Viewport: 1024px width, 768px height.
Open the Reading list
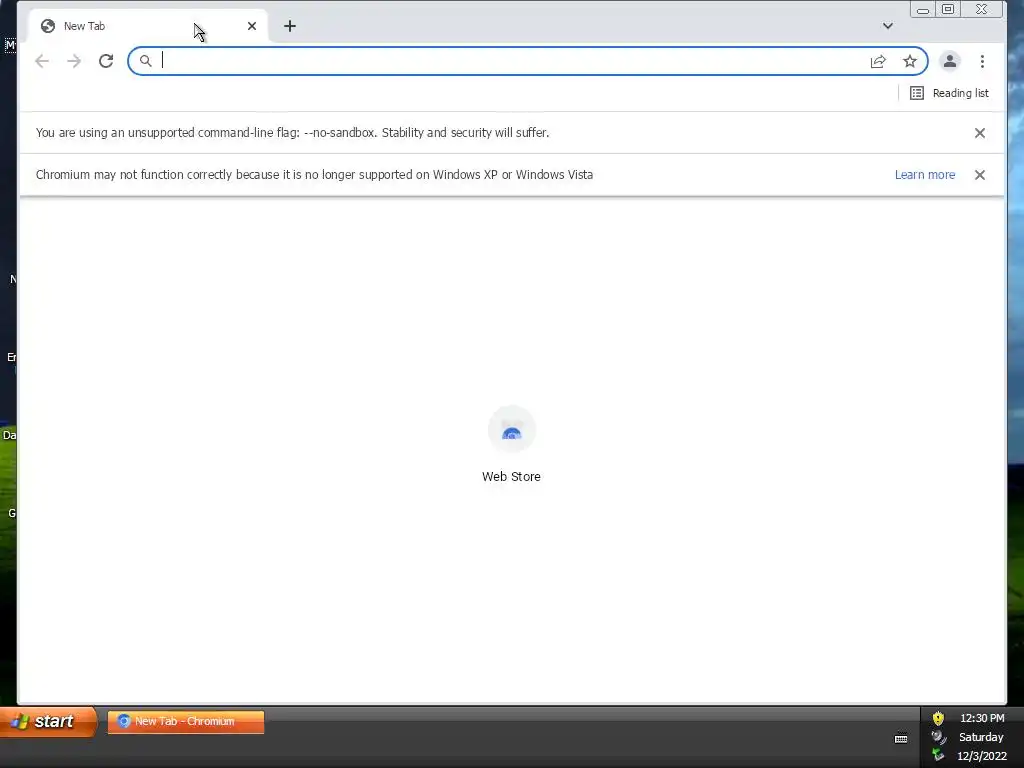point(949,93)
